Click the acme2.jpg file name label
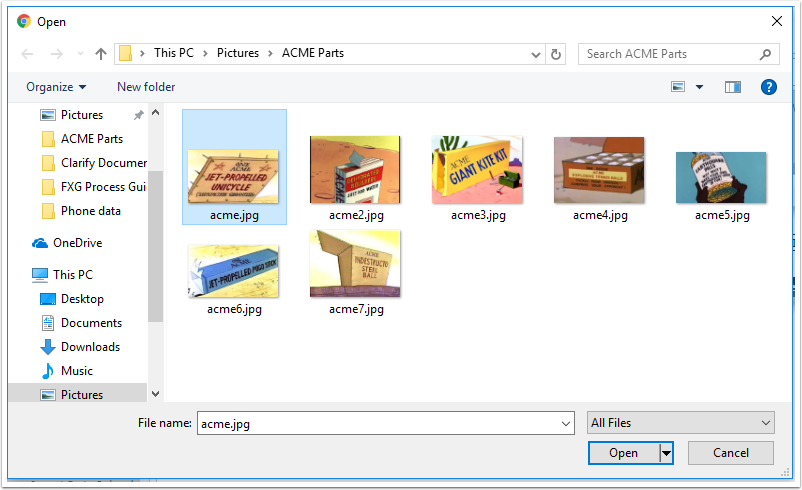 356,215
